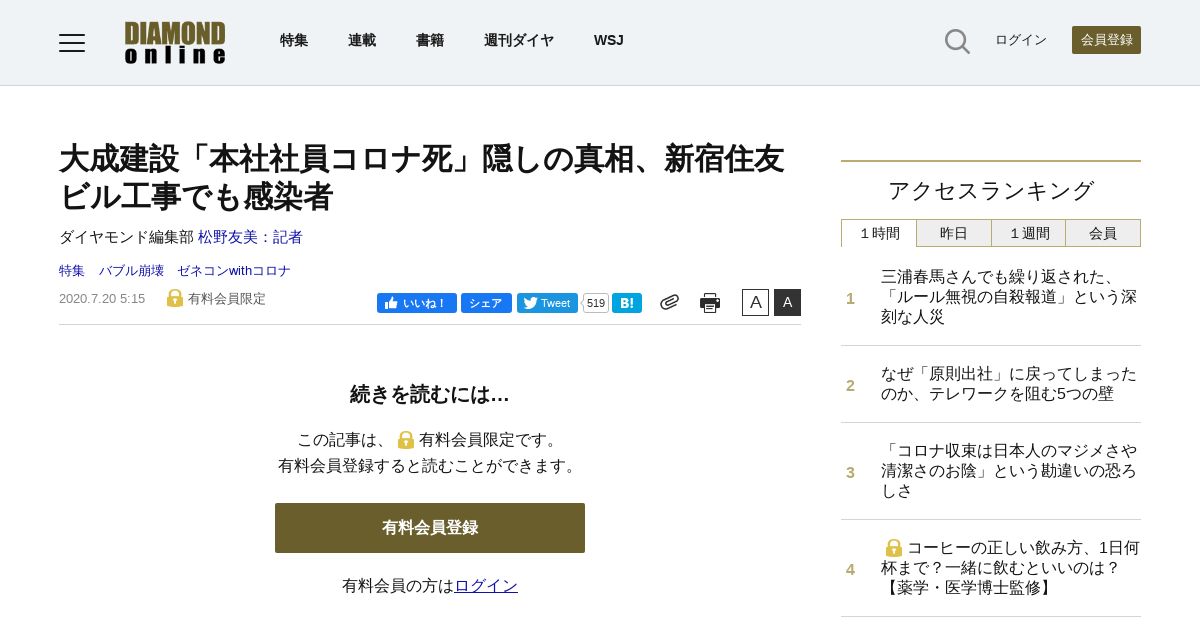Image resolution: width=1200 pixels, height=630 pixels.
Task: Click the バブル崩壊 tag link
Action: [131, 270]
